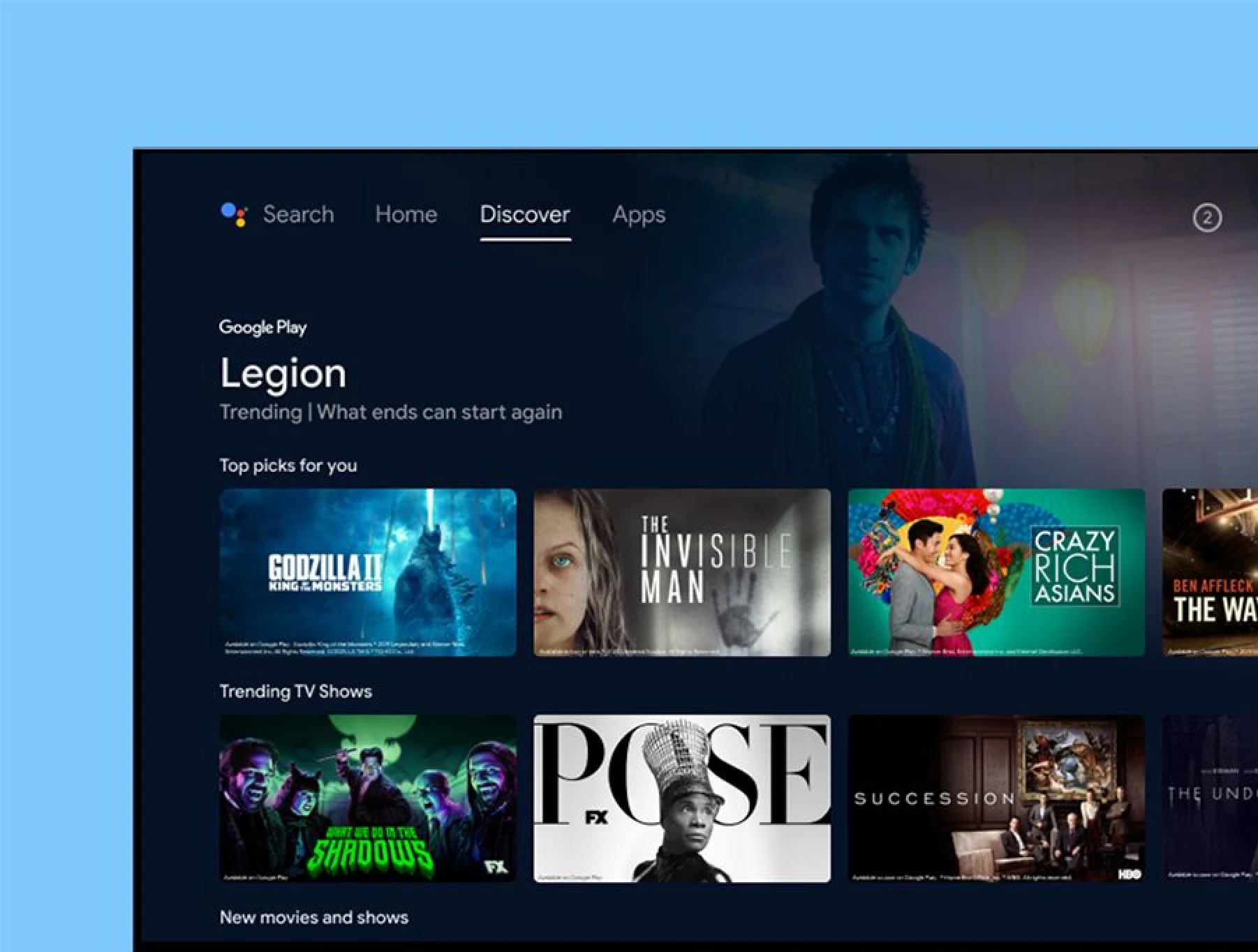Open the featured title Legion
Viewport: 1258px width, 952px height.
pos(283,373)
